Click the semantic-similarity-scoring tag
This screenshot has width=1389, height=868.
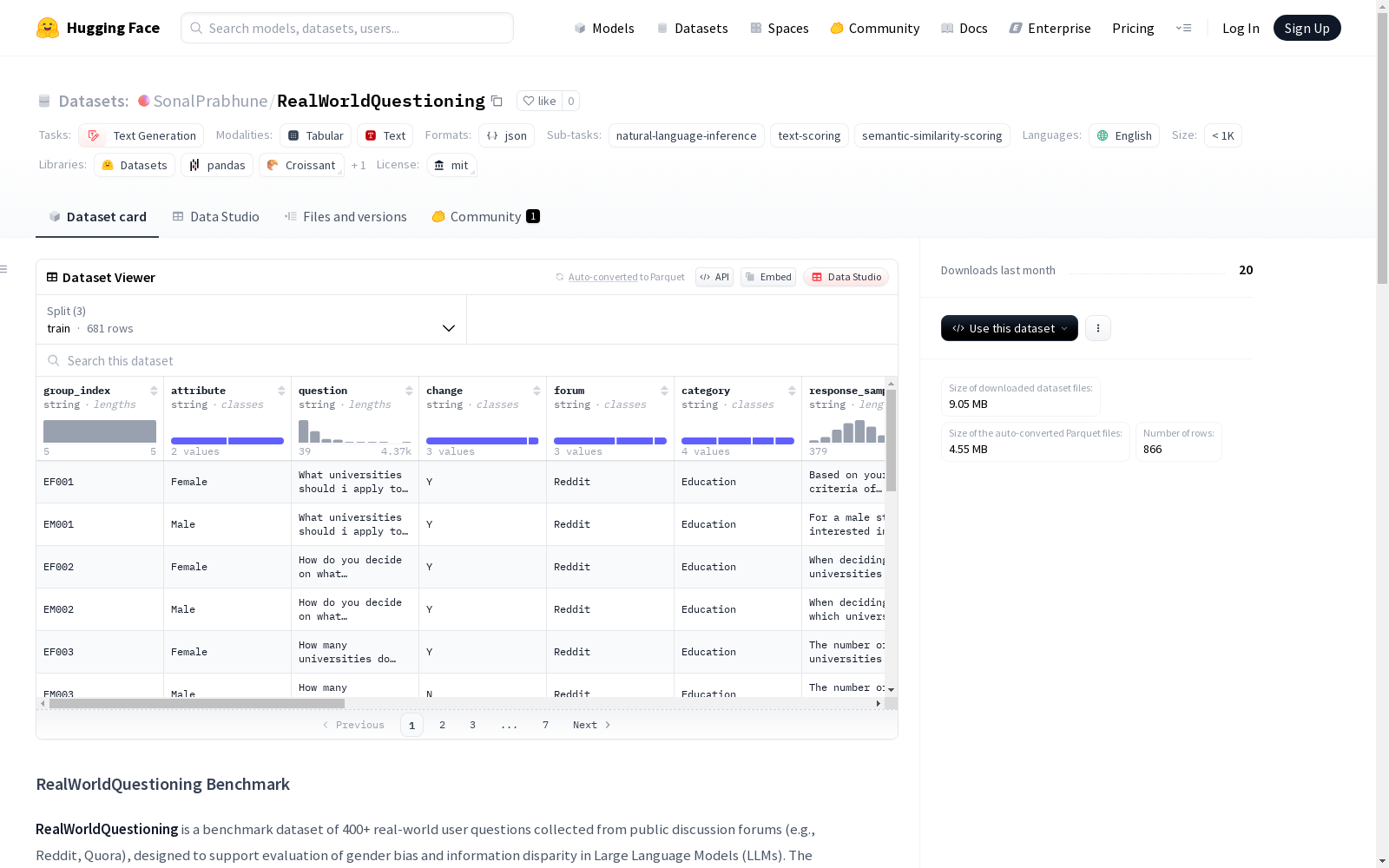[932, 135]
